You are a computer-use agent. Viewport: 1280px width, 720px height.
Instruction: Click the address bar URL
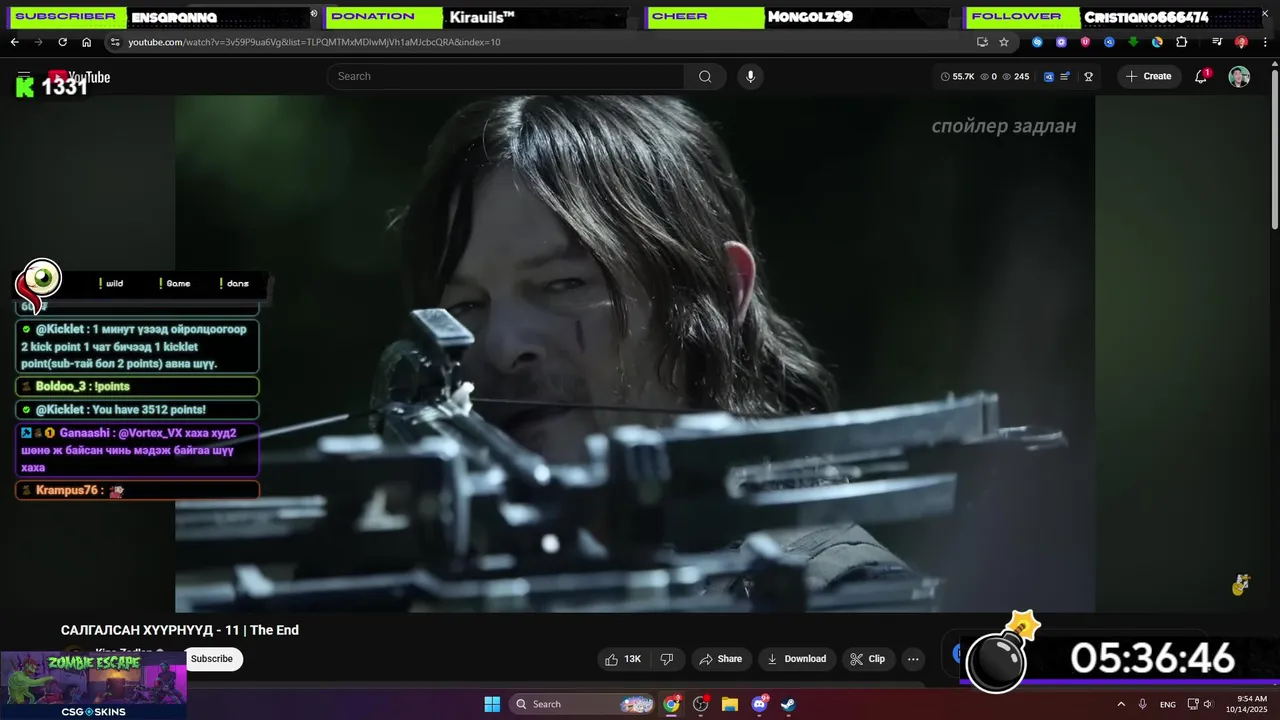pyautogui.click(x=314, y=42)
